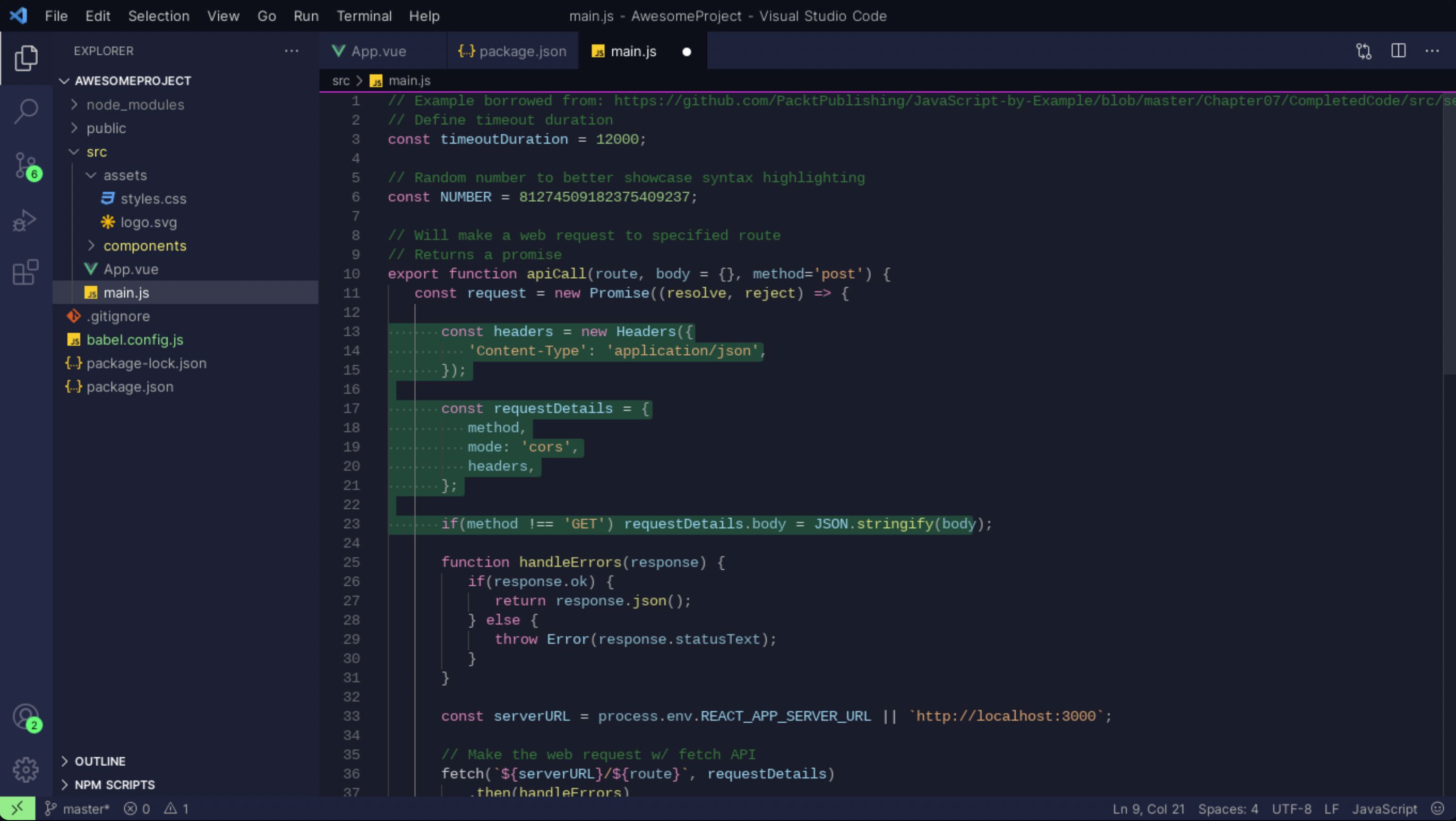Image resolution: width=1456 pixels, height=821 pixels.
Task: Open Source Control view with 6 changes
Action: coord(26,165)
